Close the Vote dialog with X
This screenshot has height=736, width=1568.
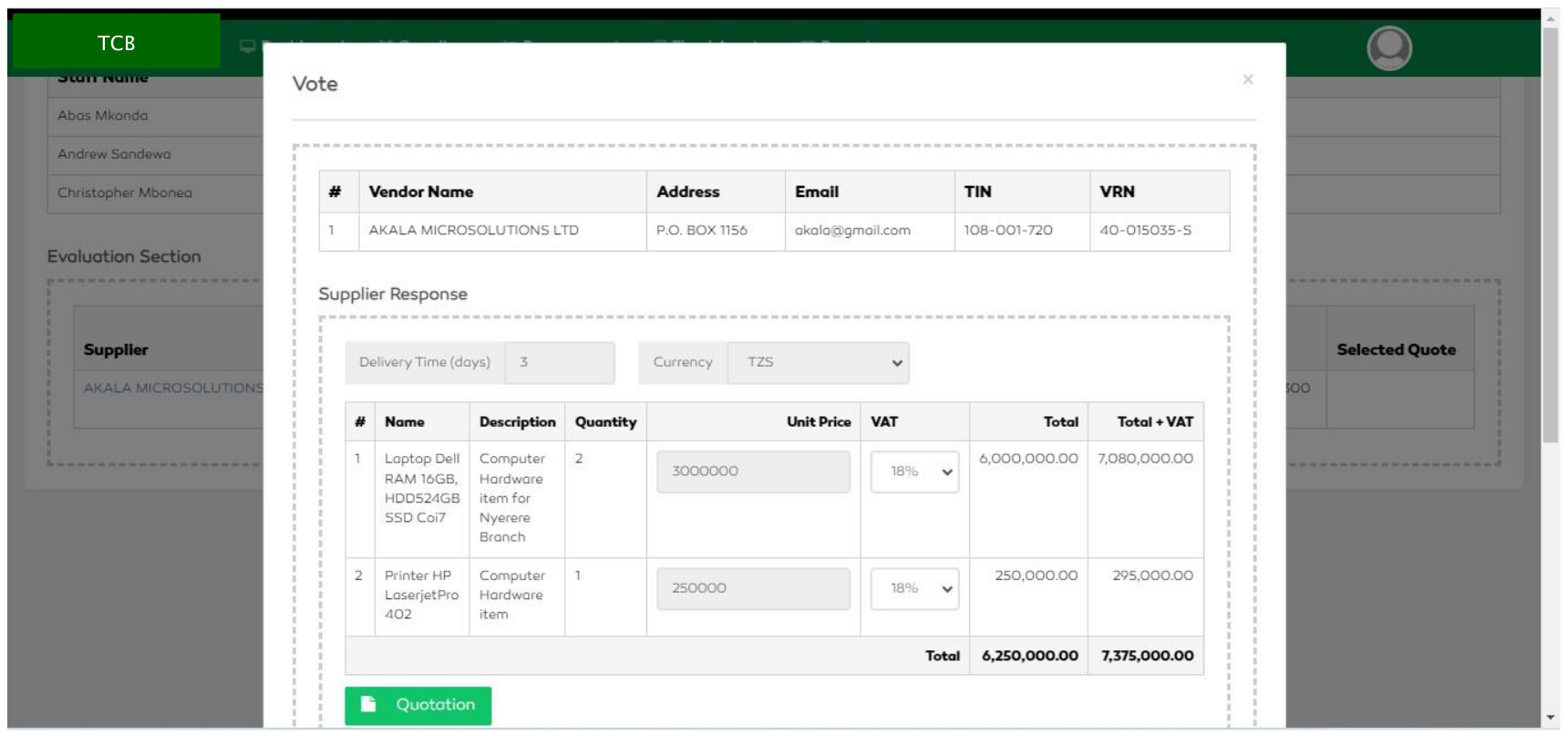1247,79
